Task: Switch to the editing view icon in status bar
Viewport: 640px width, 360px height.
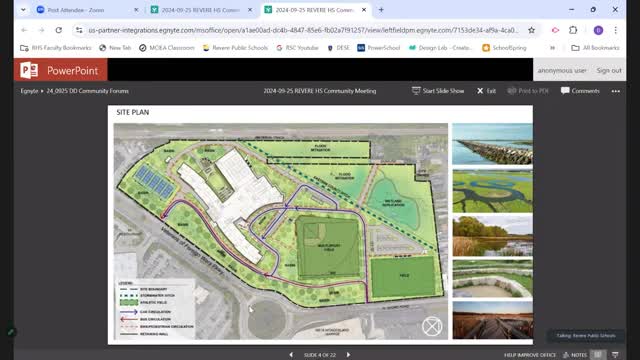Action: (598, 355)
